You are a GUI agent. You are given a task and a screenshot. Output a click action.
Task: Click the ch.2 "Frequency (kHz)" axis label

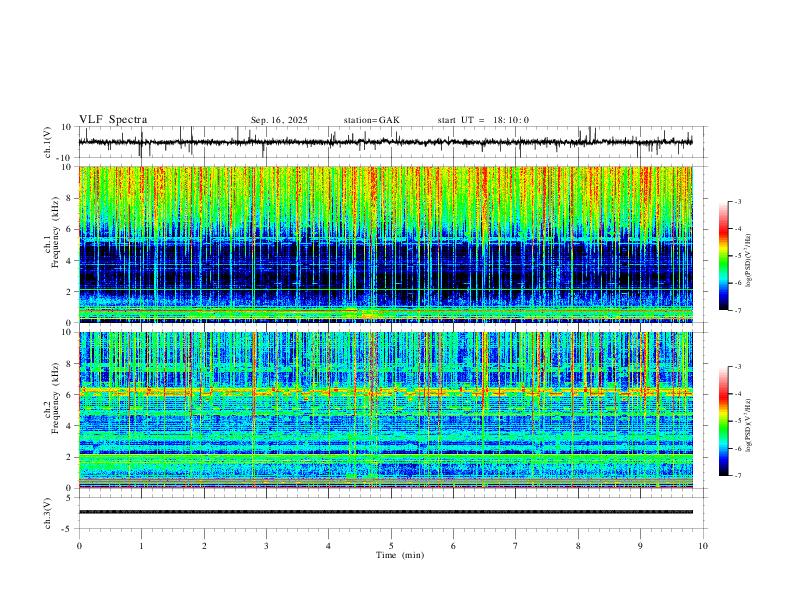(55, 398)
